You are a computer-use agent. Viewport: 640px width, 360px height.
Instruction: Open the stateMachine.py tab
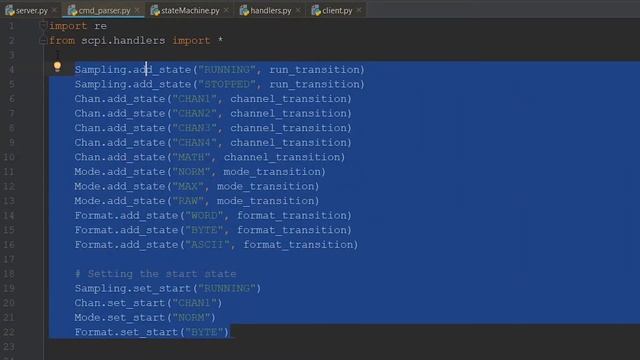pyautogui.click(x=190, y=11)
